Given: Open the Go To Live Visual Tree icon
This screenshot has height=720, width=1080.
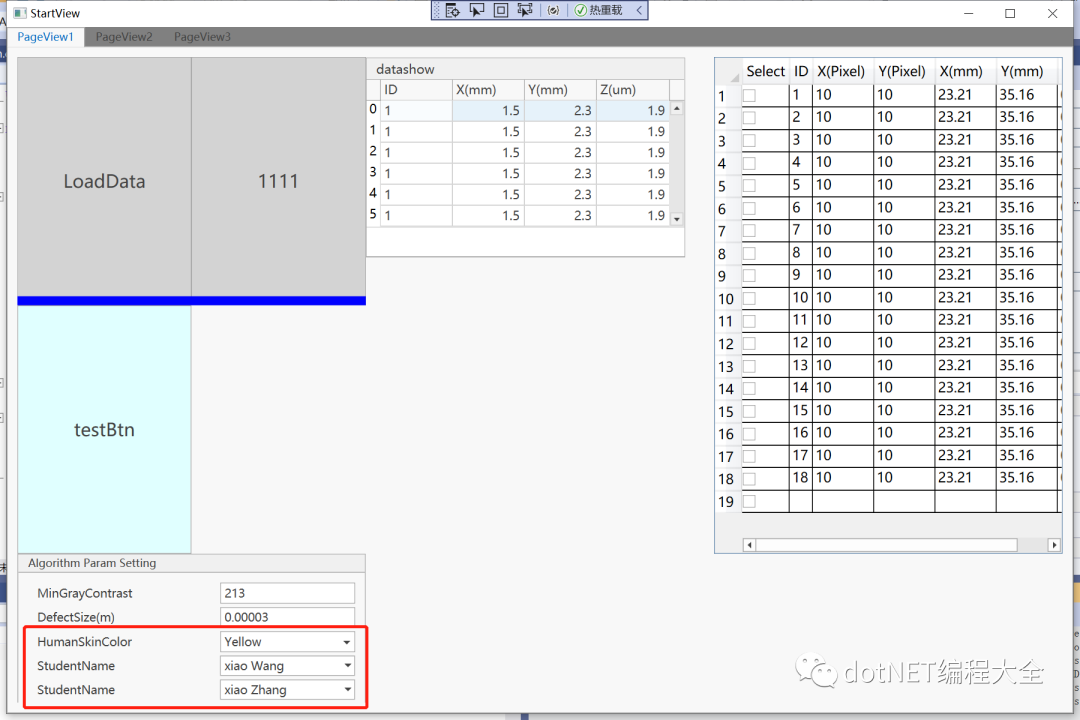Looking at the screenshot, I should coord(453,10).
